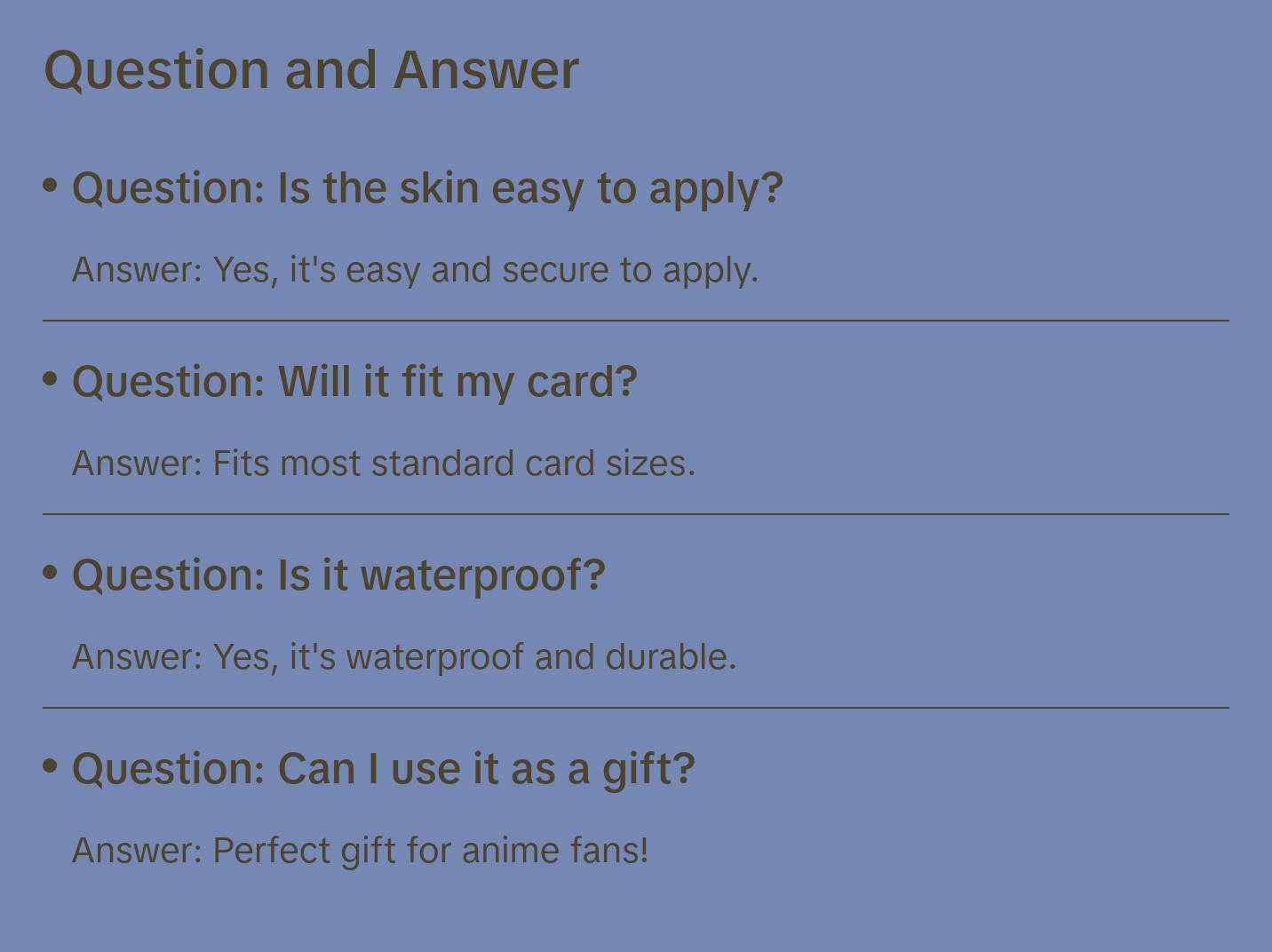Click the bullet beside the skin application question
1272x952 pixels.
click(51, 186)
